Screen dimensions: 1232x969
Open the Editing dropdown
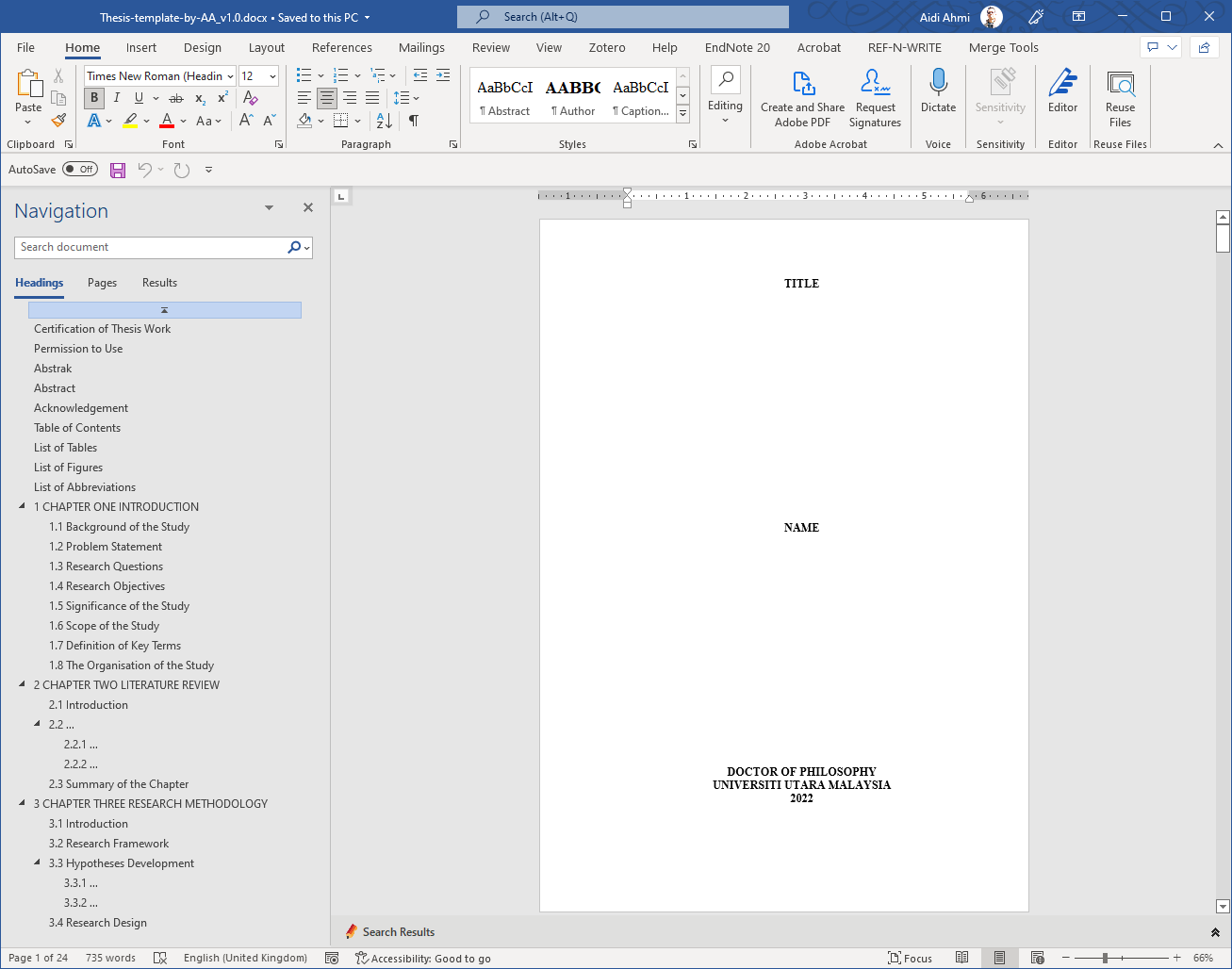point(725,95)
